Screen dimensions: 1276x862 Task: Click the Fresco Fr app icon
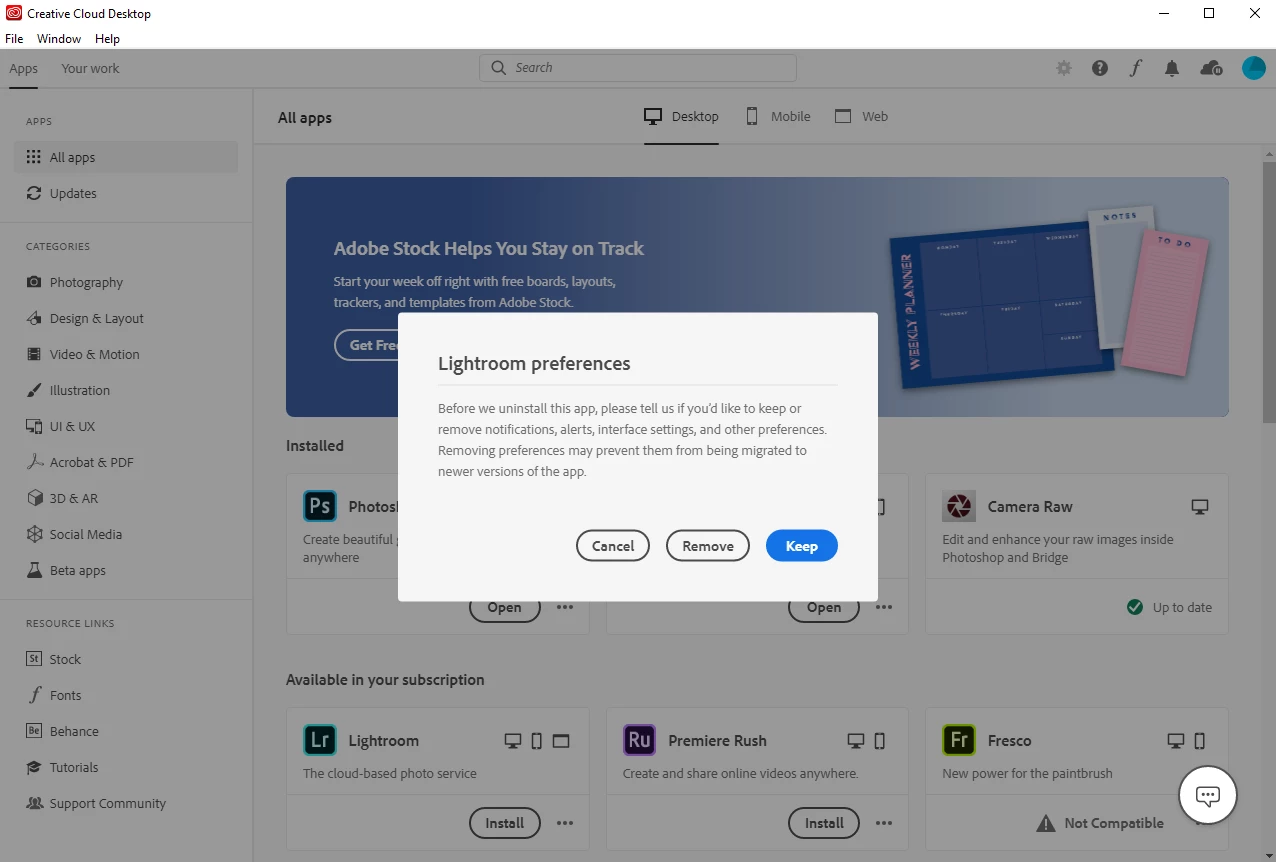click(x=959, y=740)
